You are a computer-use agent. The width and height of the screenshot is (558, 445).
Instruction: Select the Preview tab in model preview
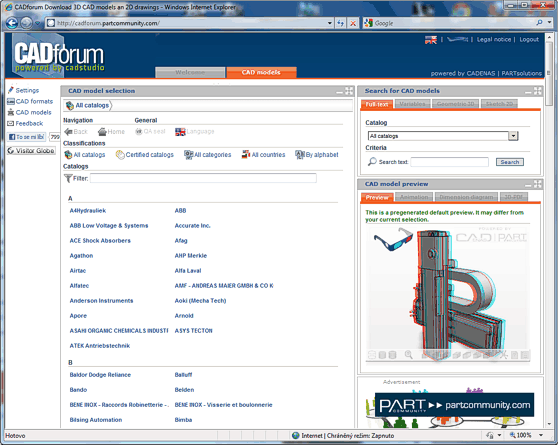point(377,197)
